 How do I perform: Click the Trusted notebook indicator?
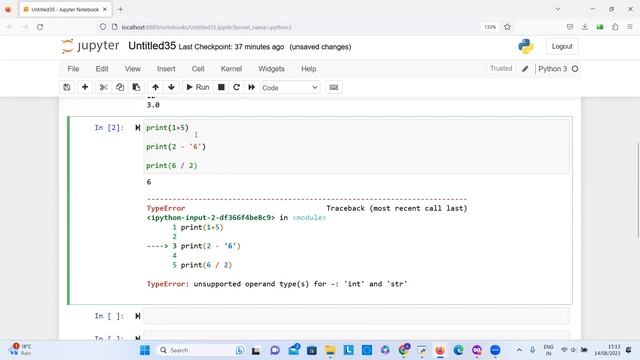coord(501,69)
